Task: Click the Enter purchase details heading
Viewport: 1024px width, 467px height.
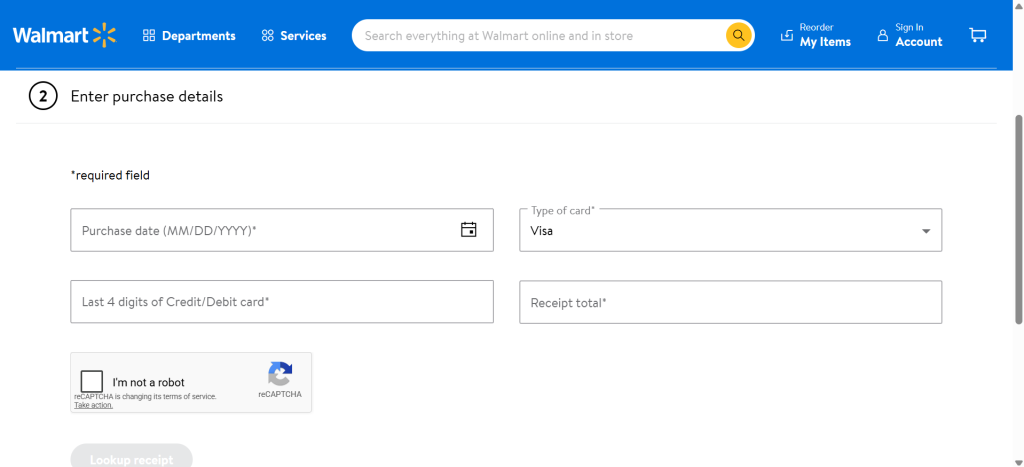Action: [x=147, y=97]
